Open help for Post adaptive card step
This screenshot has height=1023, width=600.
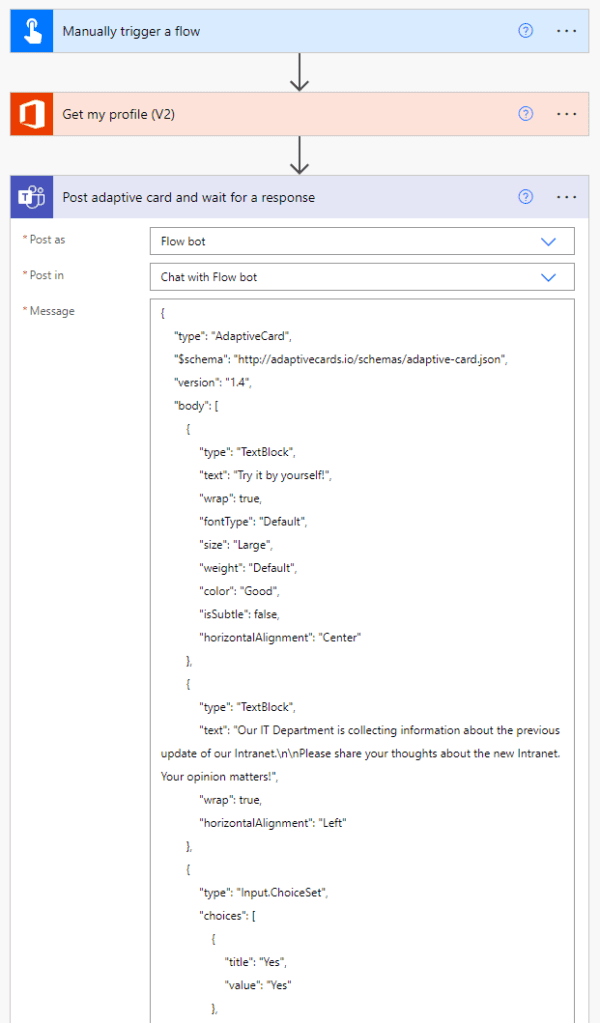point(526,197)
